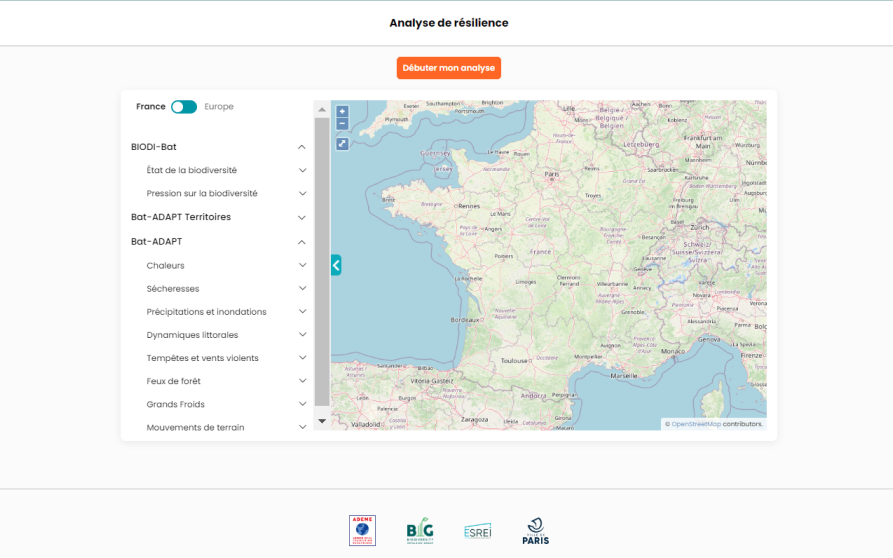Image resolution: width=893 pixels, height=558 pixels.
Task: Click the Ville de Paris logo
Action: coord(535,531)
